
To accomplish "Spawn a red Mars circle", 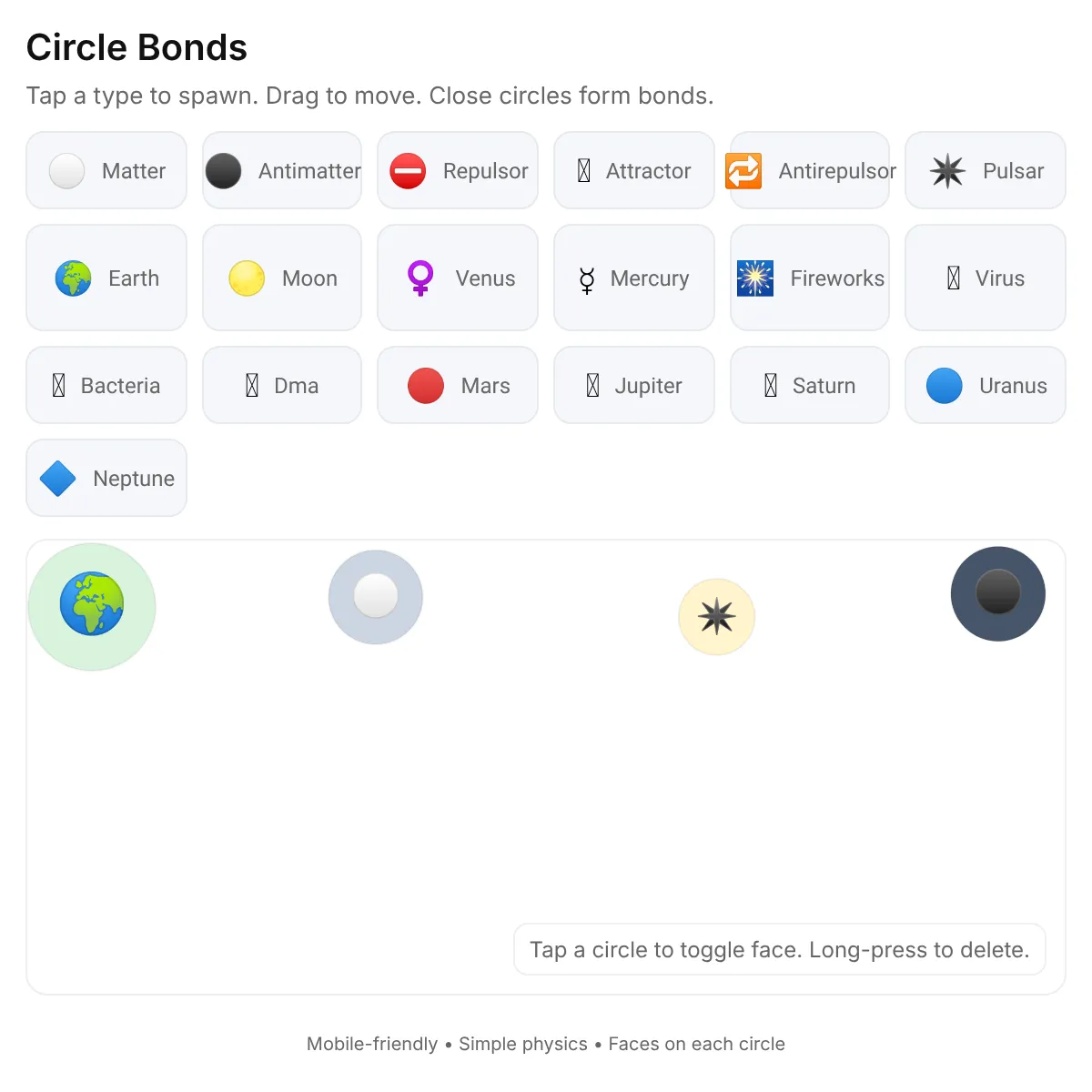I will 458,385.
